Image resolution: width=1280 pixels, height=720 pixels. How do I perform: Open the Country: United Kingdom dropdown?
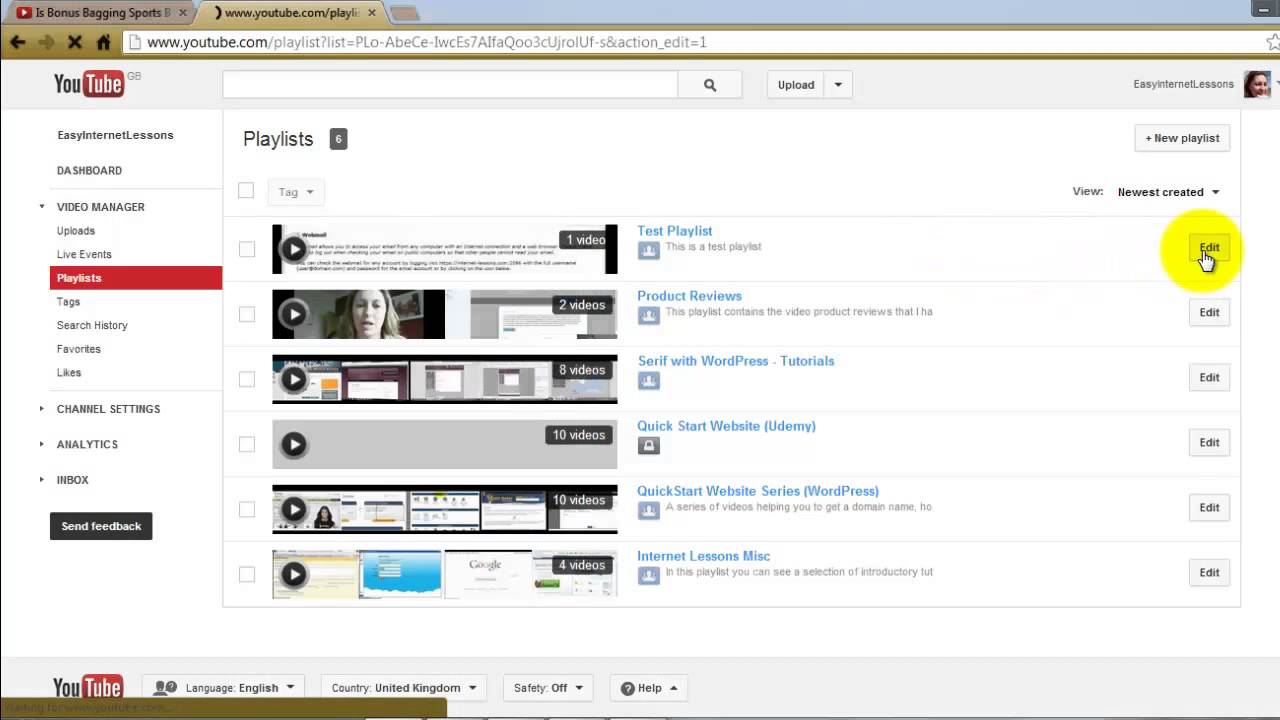(x=403, y=688)
